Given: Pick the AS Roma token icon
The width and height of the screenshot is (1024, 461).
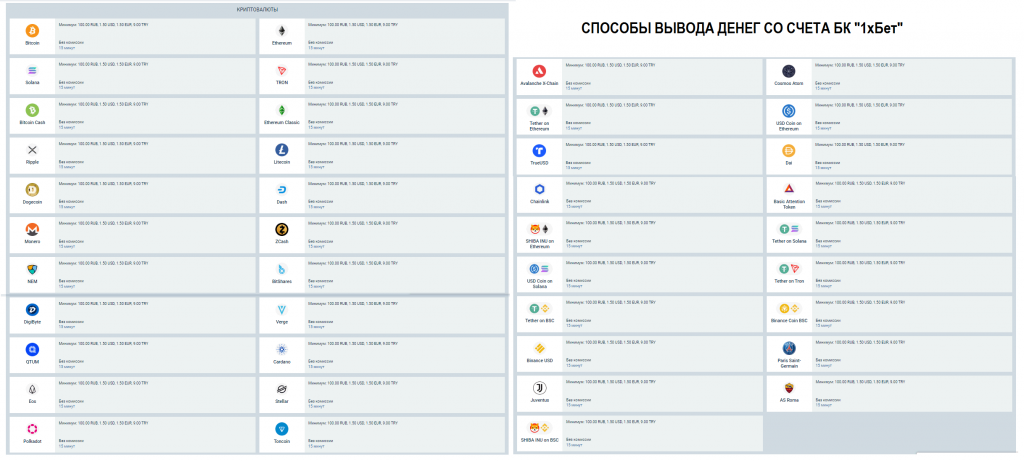Looking at the screenshot, I should (x=789, y=386).
